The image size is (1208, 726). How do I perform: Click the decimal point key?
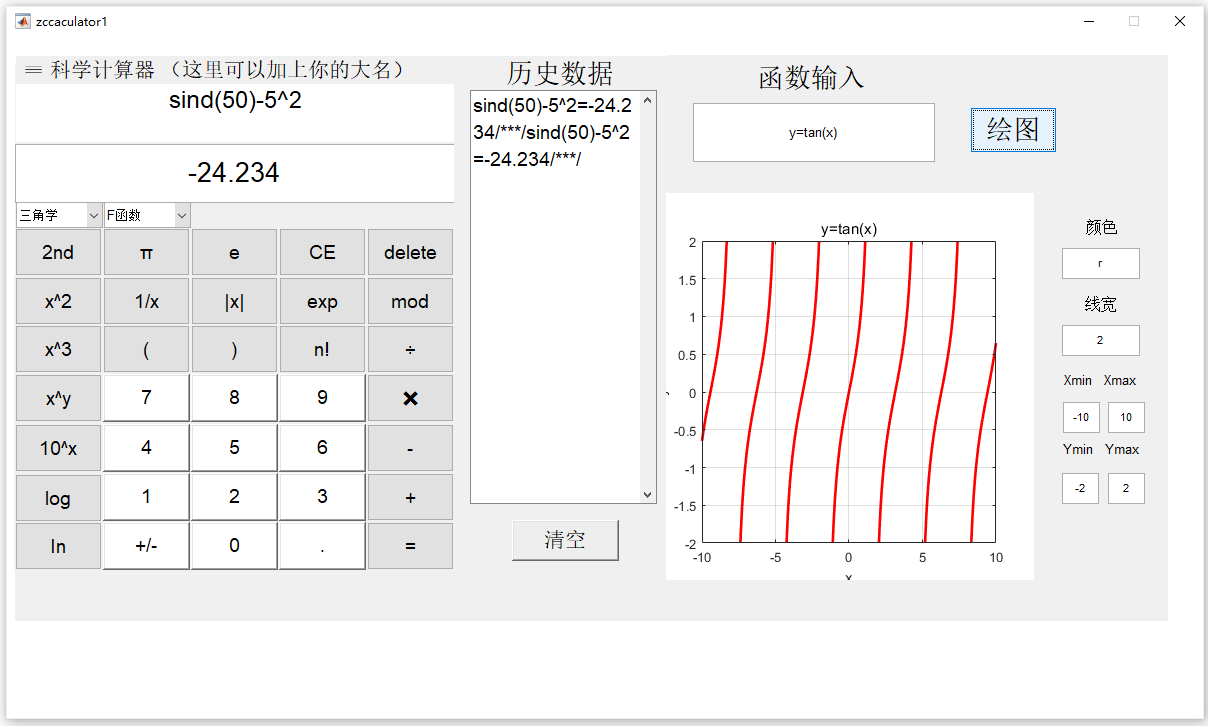(x=322, y=546)
